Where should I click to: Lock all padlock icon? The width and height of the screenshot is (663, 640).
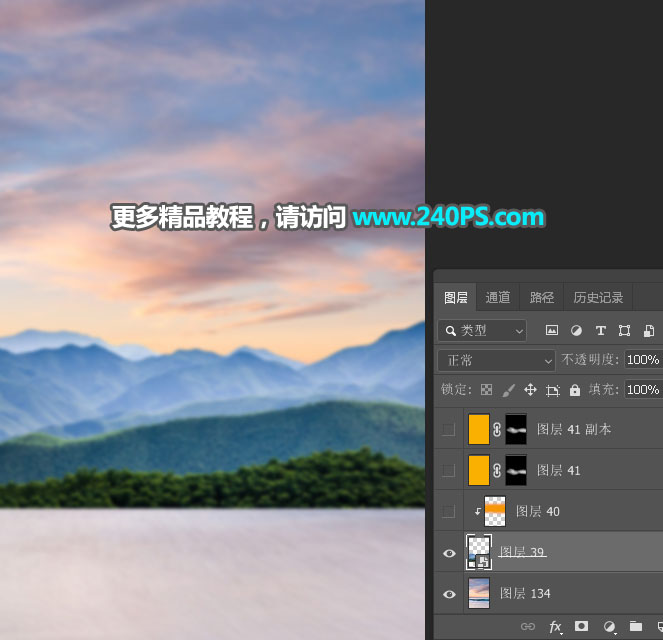point(575,390)
